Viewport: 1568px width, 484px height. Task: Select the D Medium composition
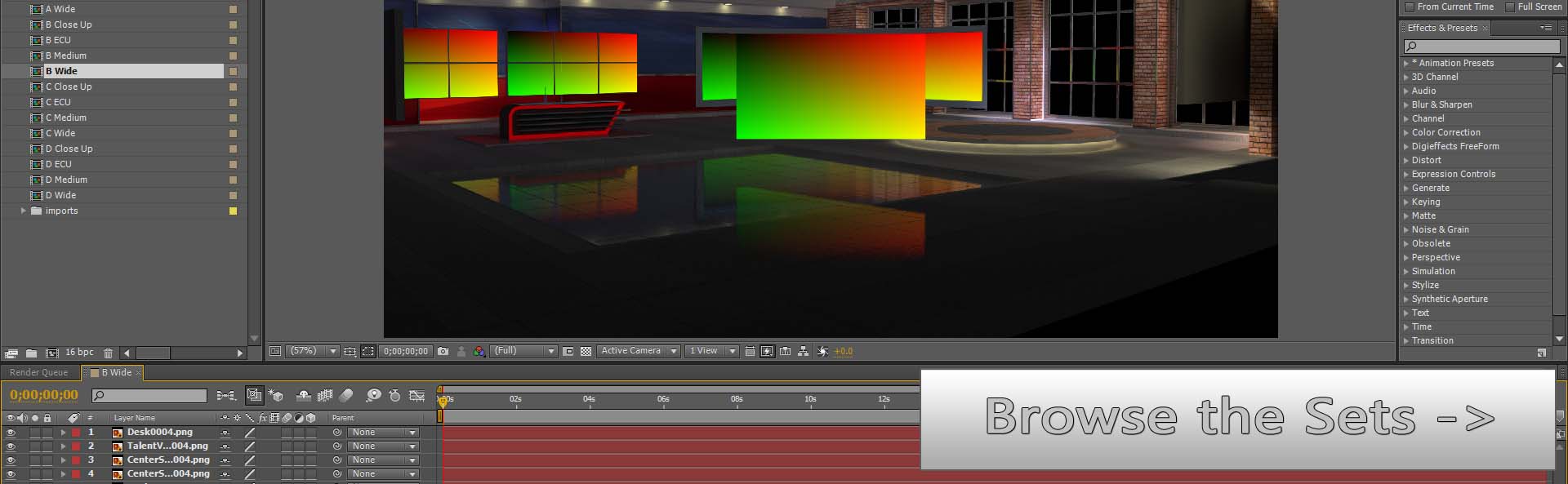tap(65, 180)
